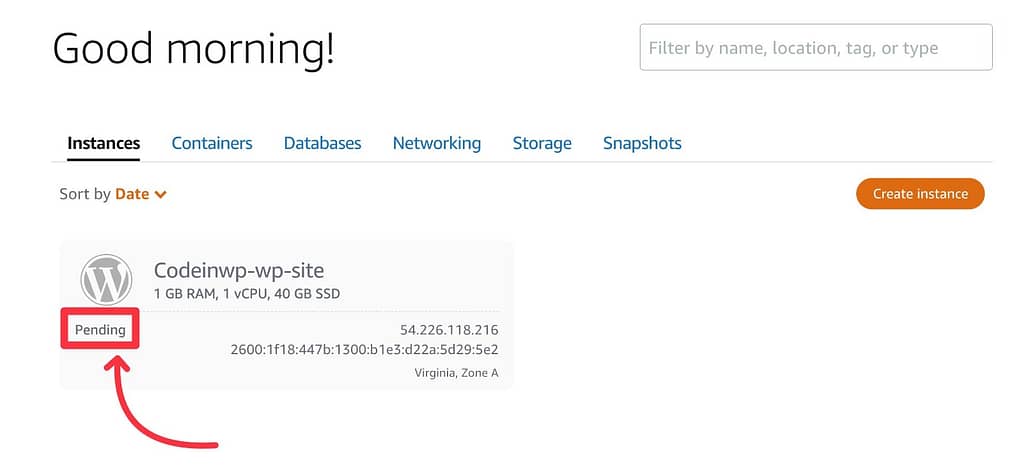The width and height of the screenshot is (1023, 468).
Task: Switch to the Databases tab
Action: (x=322, y=143)
